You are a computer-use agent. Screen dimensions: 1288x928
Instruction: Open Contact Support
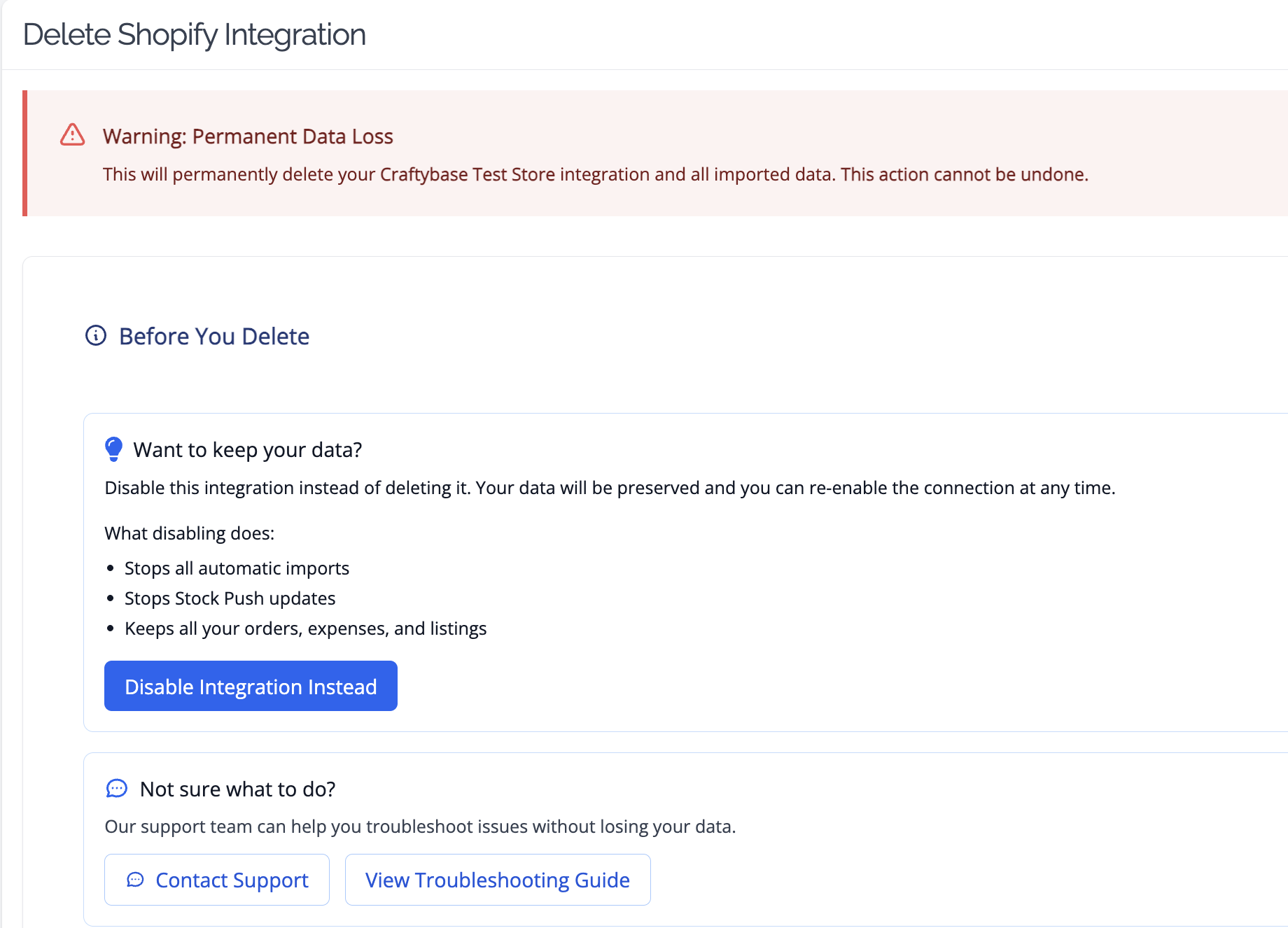pyautogui.click(x=217, y=880)
